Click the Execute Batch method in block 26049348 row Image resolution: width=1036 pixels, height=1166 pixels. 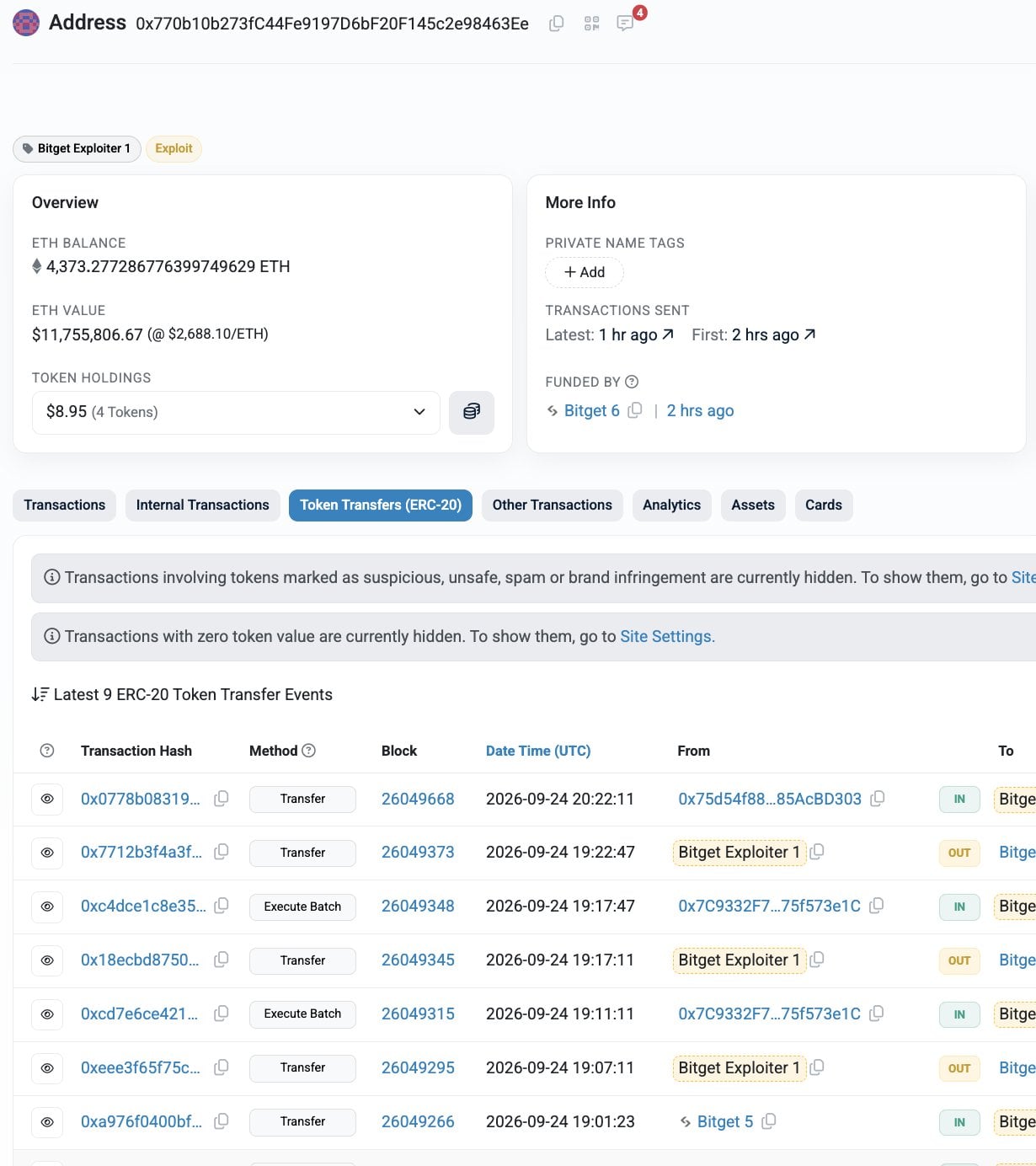[x=302, y=907]
